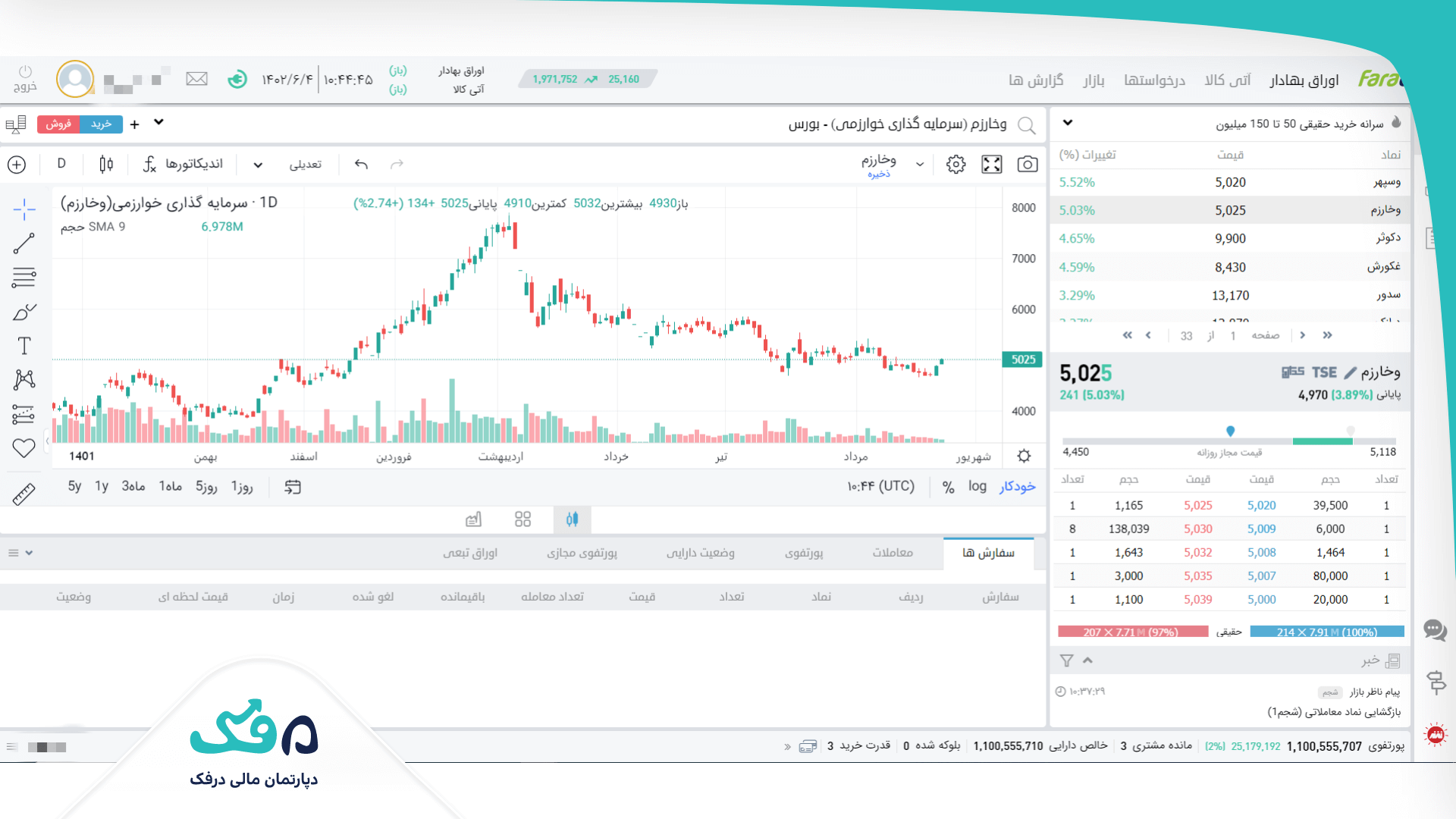
Task: Set chart range to 5y
Action: pyautogui.click(x=74, y=486)
